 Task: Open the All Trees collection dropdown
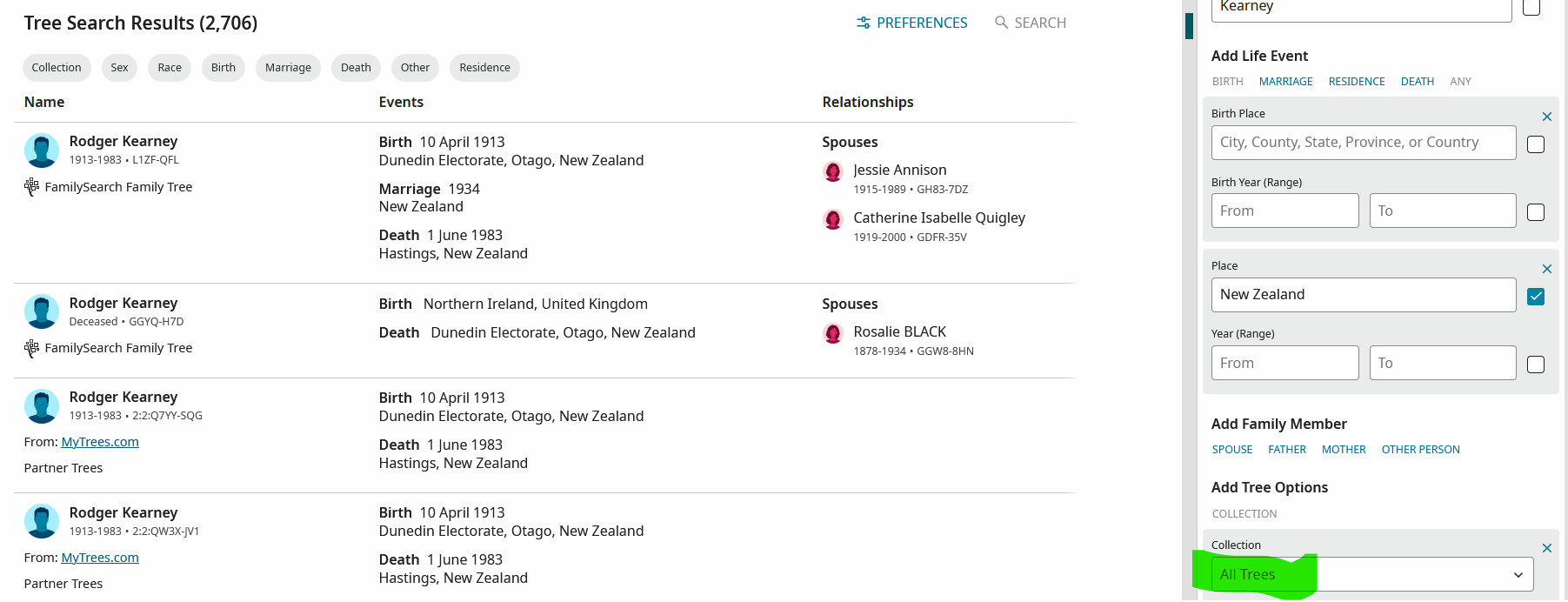1372,574
